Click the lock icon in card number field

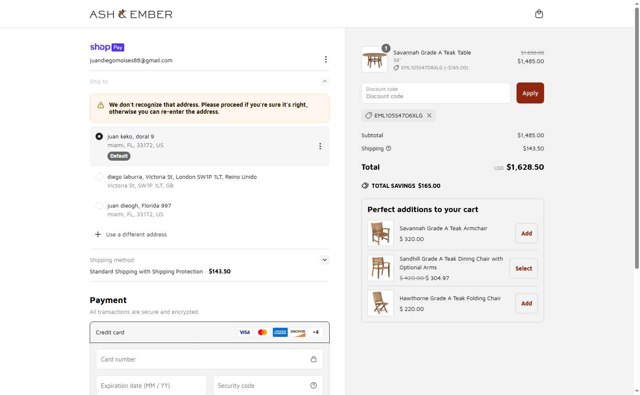click(x=313, y=359)
